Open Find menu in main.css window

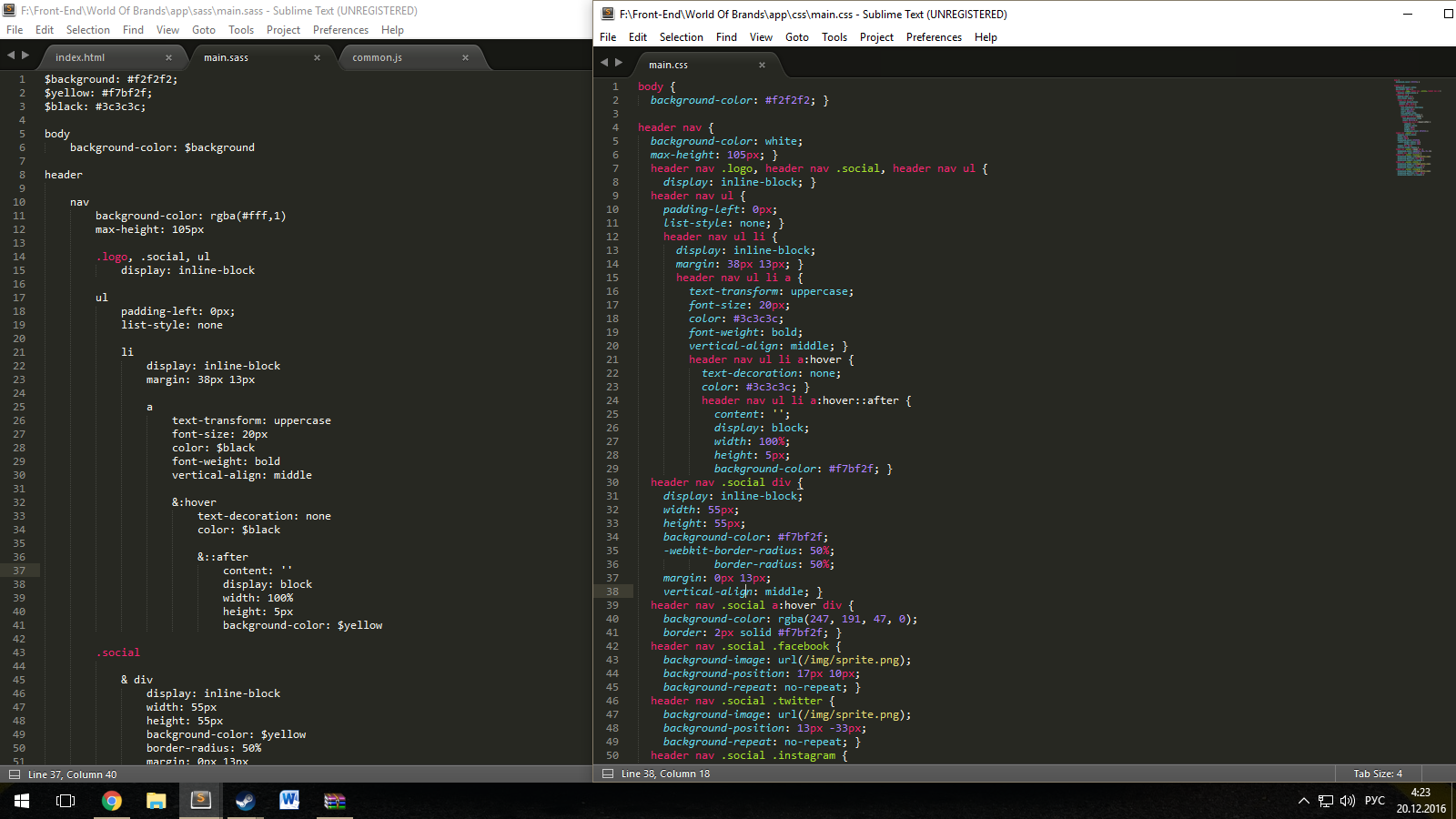tap(726, 37)
